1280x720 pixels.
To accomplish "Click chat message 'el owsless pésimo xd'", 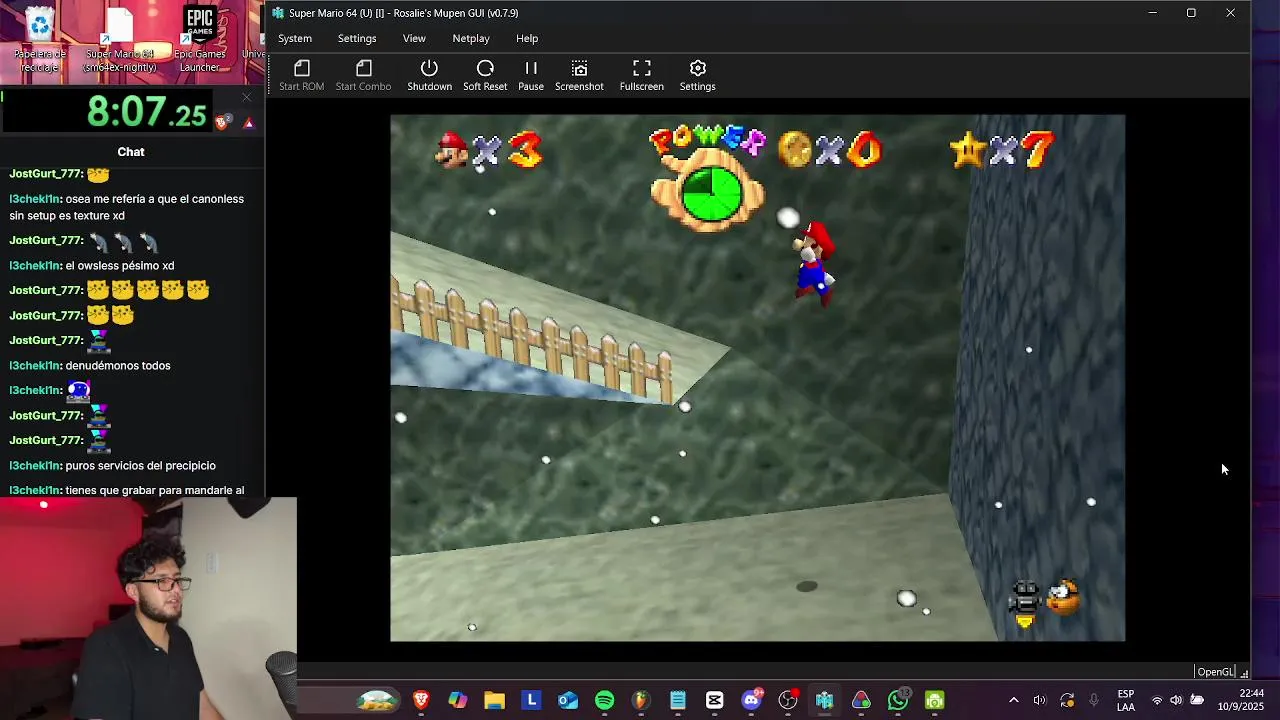I will pos(120,266).
